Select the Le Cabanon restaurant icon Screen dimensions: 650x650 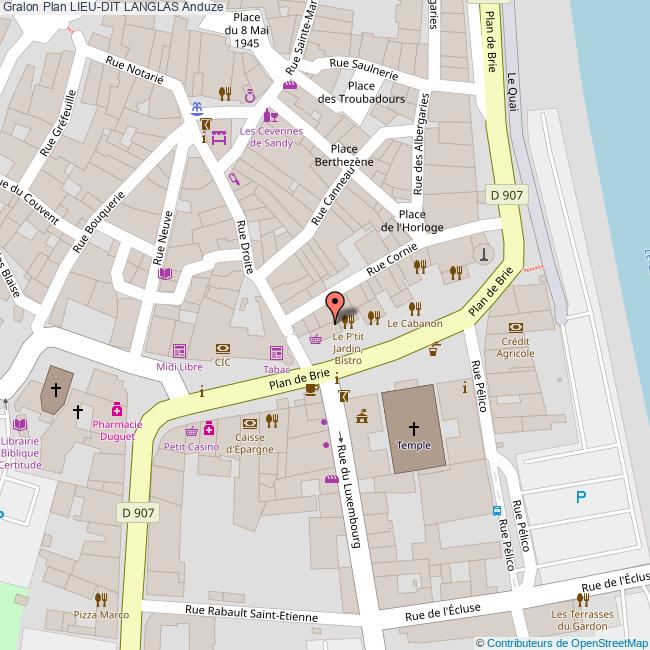click(x=415, y=308)
